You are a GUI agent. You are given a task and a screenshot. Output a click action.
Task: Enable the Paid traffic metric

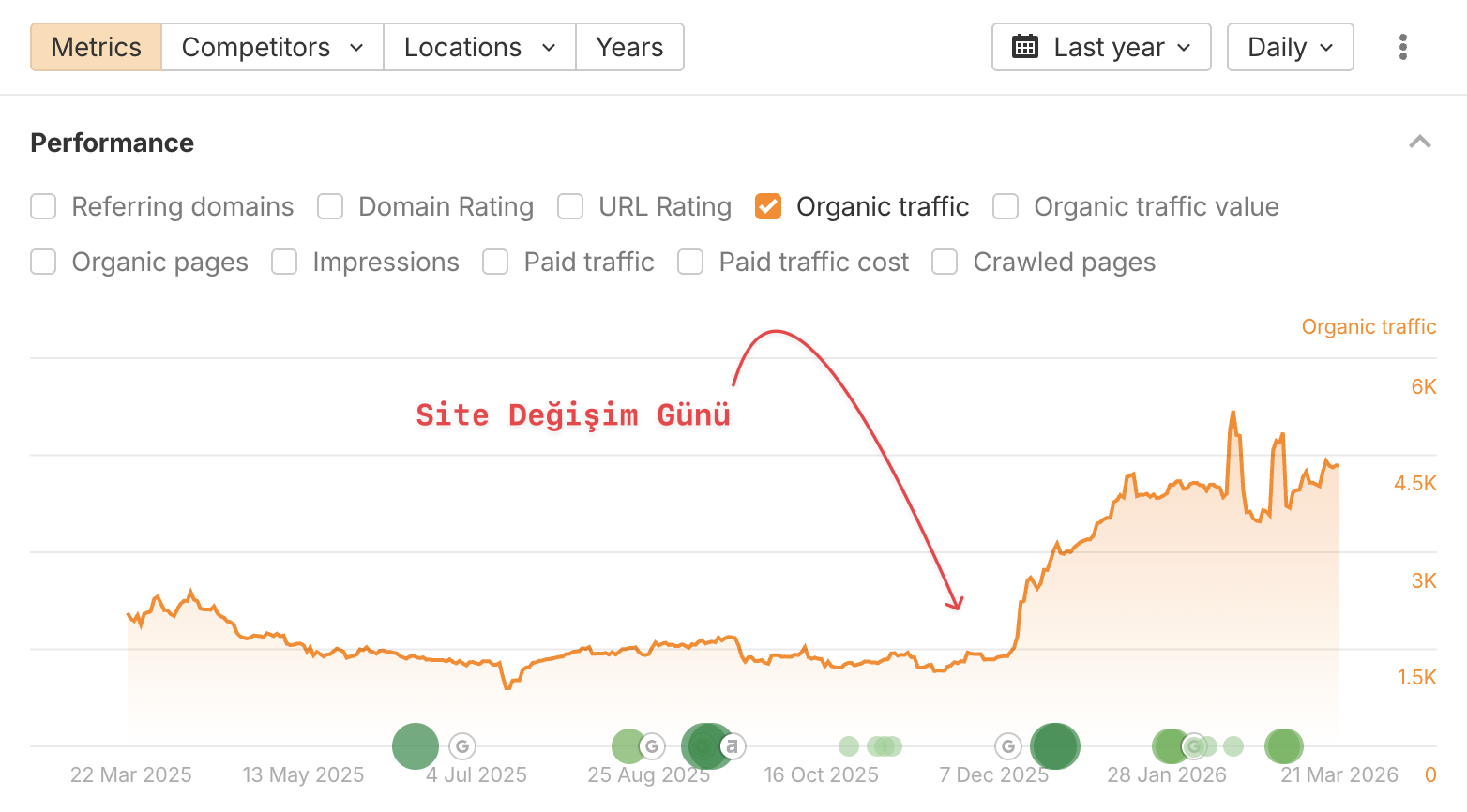(x=494, y=262)
